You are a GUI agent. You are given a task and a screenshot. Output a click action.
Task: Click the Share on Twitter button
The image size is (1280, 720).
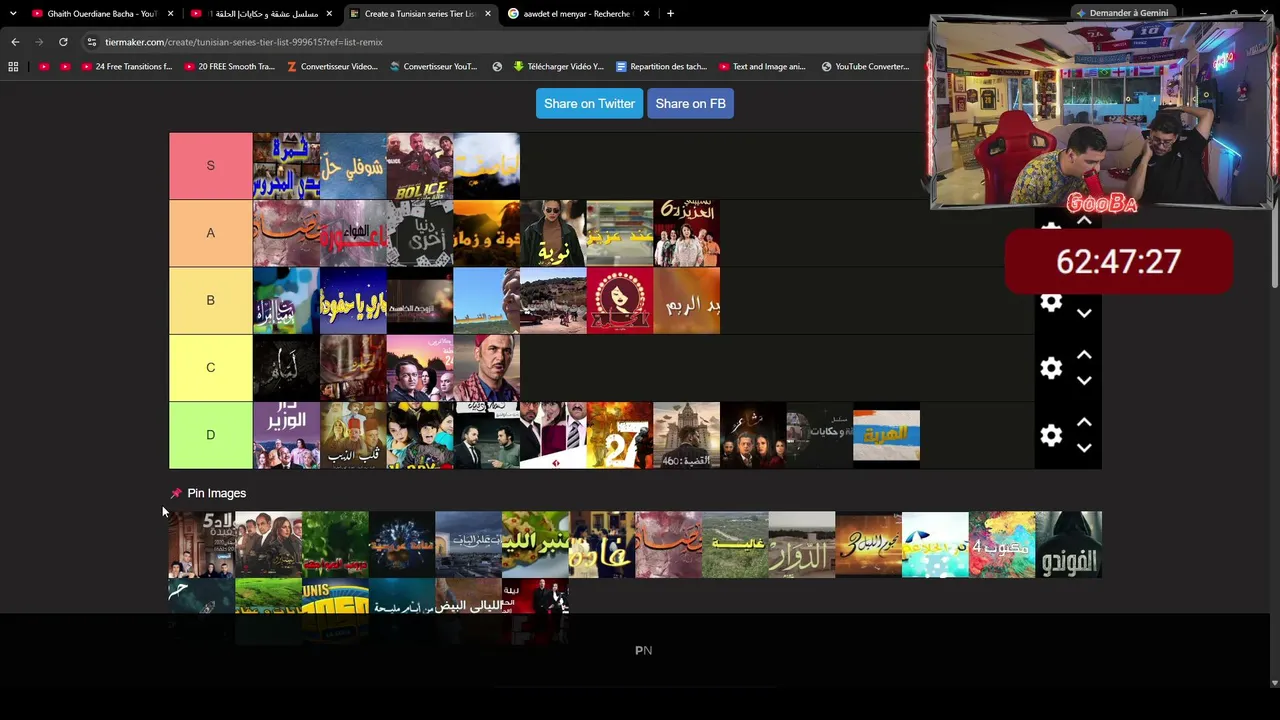tap(589, 104)
